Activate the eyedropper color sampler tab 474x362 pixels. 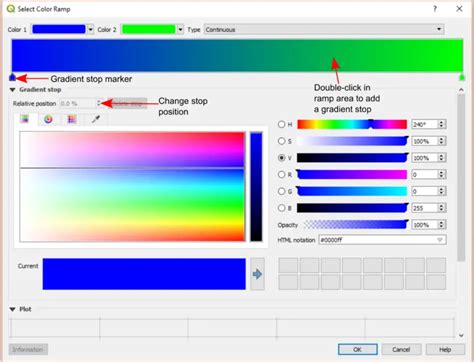tap(96, 119)
